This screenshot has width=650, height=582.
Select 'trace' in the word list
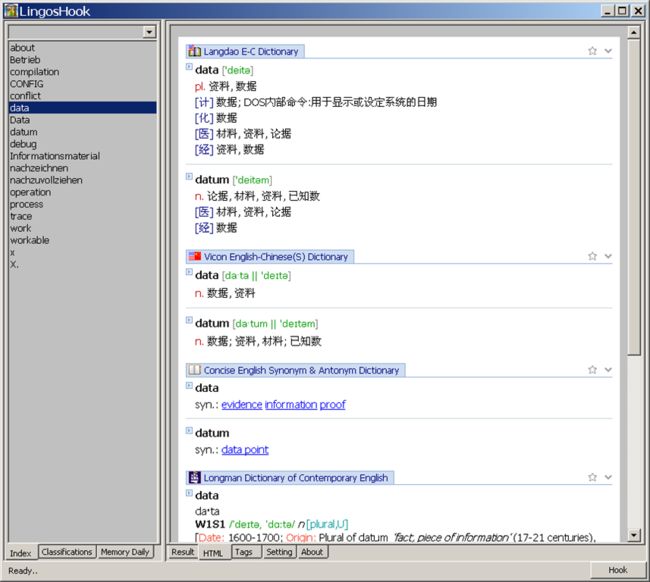(82, 216)
